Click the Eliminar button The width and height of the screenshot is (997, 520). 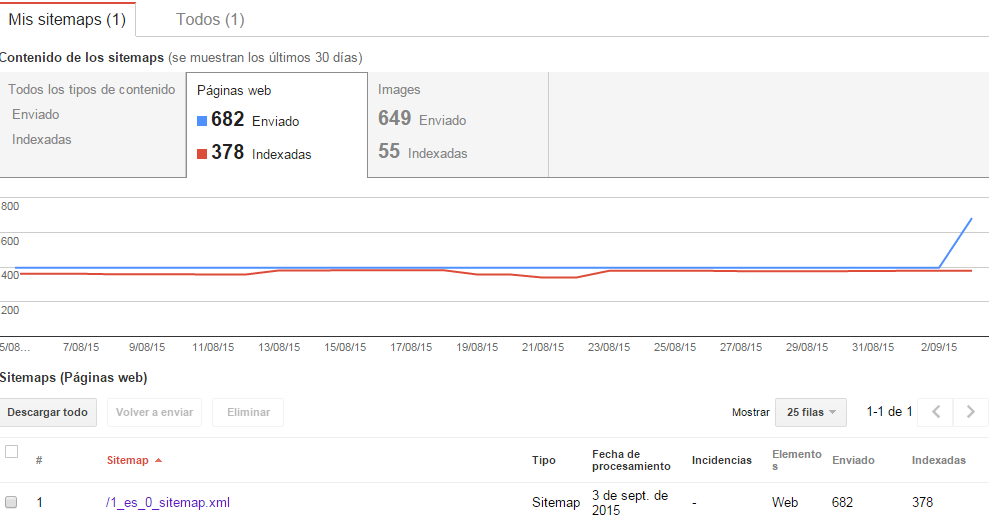[249, 412]
